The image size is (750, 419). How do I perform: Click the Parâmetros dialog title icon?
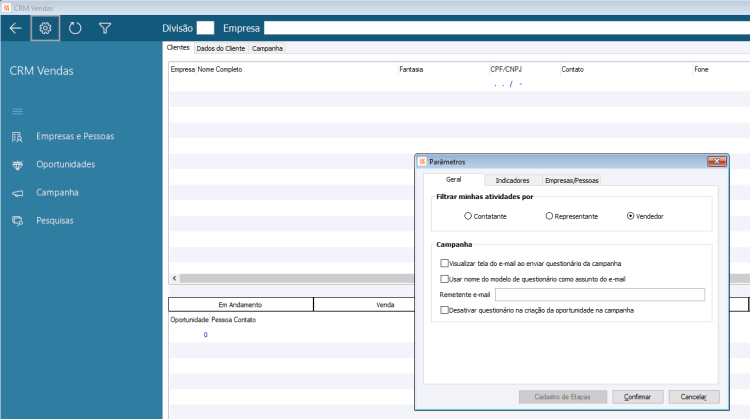click(422, 162)
